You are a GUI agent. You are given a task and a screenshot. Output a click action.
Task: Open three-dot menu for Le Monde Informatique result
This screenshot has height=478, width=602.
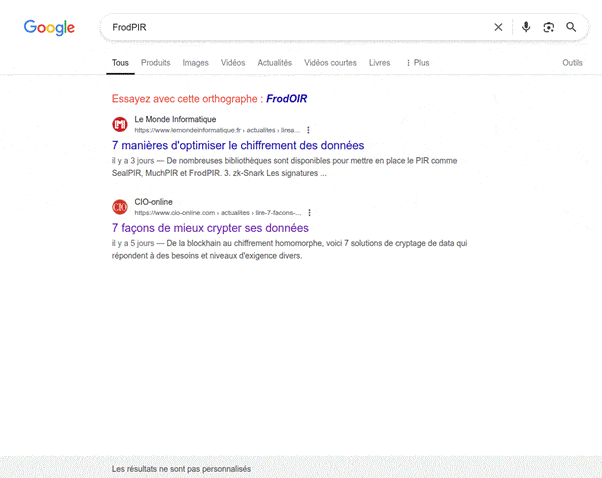click(x=308, y=130)
